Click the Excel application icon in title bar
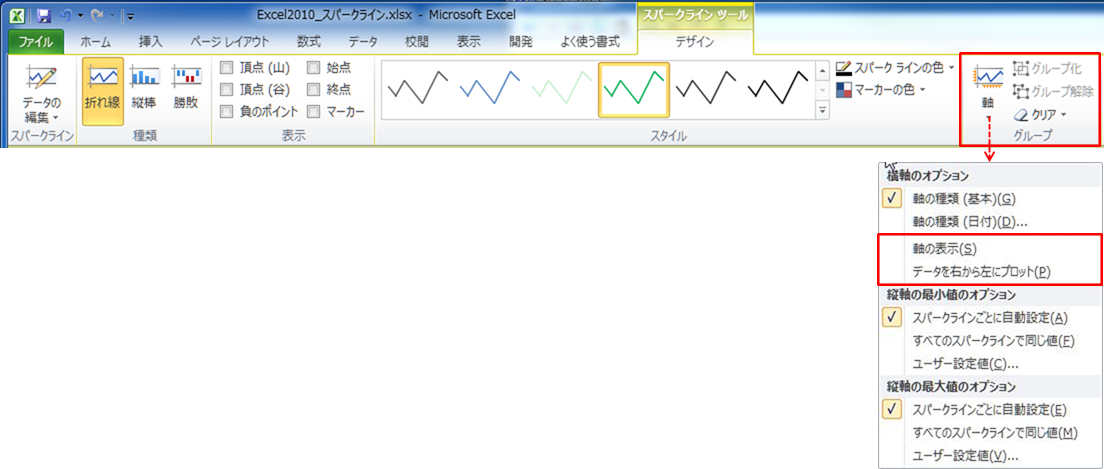This screenshot has width=1104, height=469. 19,15
